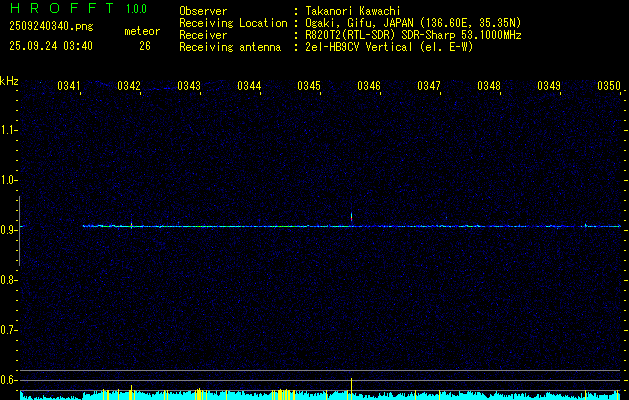Click the 0342 time axis label
The height and width of the screenshot is (400, 629).
[129, 86]
